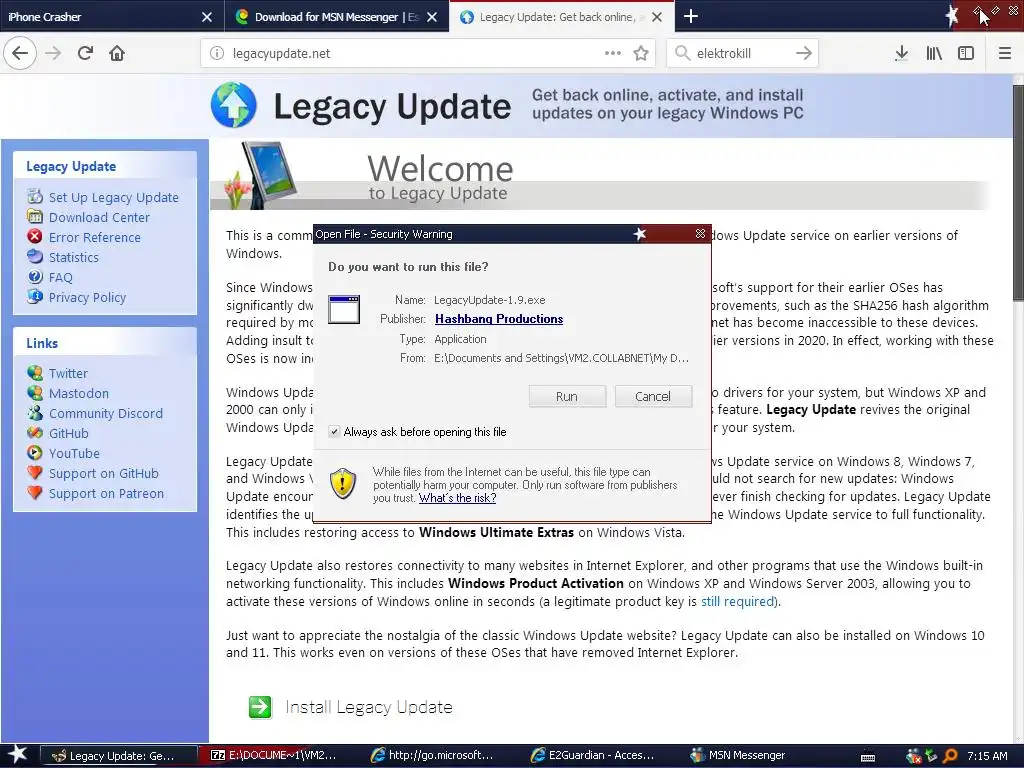The image size is (1024, 768).
Task: Go back with the browser back arrow
Action: (x=20, y=54)
